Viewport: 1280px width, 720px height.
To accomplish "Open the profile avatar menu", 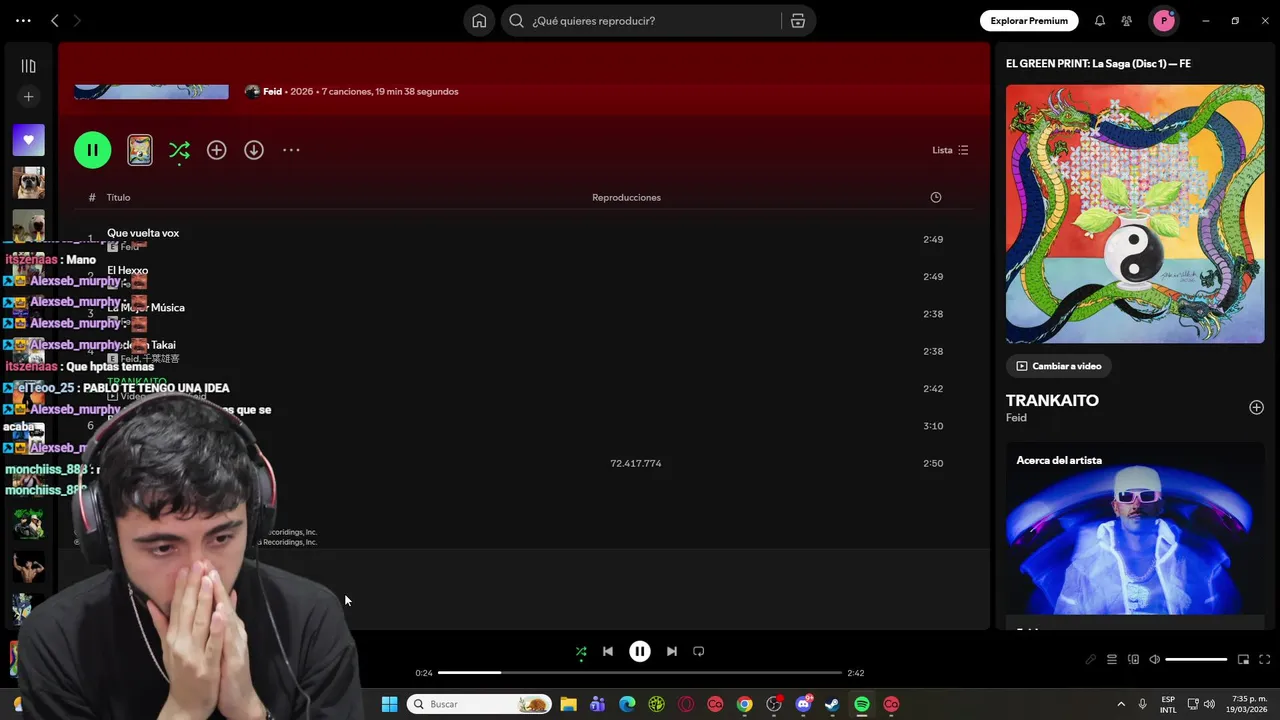I will (x=1164, y=21).
